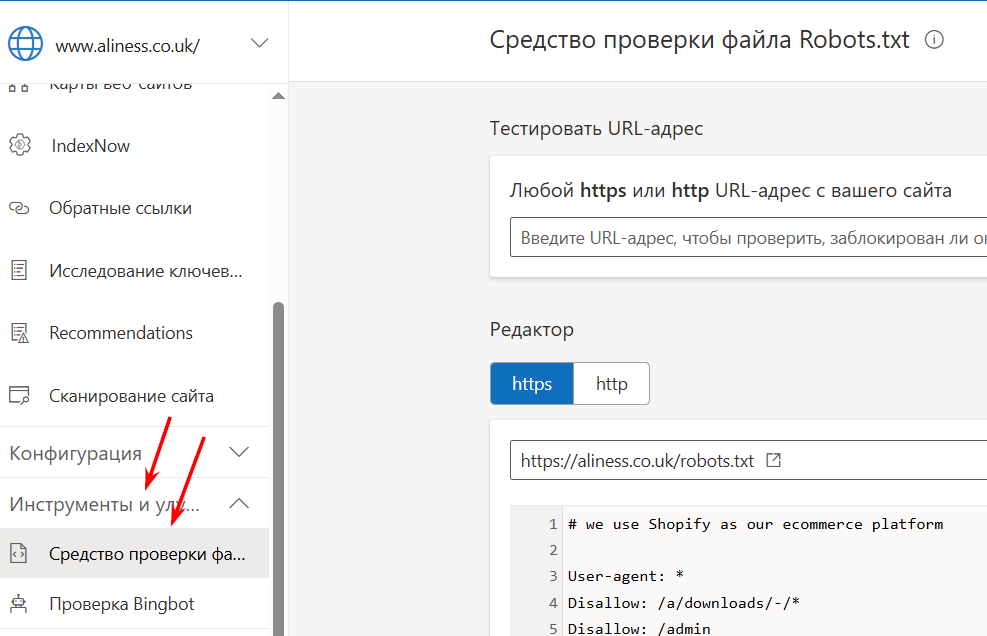Click editor line "Disallow: /a/downloads/-/*"
The image size is (987, 636).
(x=684, y=603)
